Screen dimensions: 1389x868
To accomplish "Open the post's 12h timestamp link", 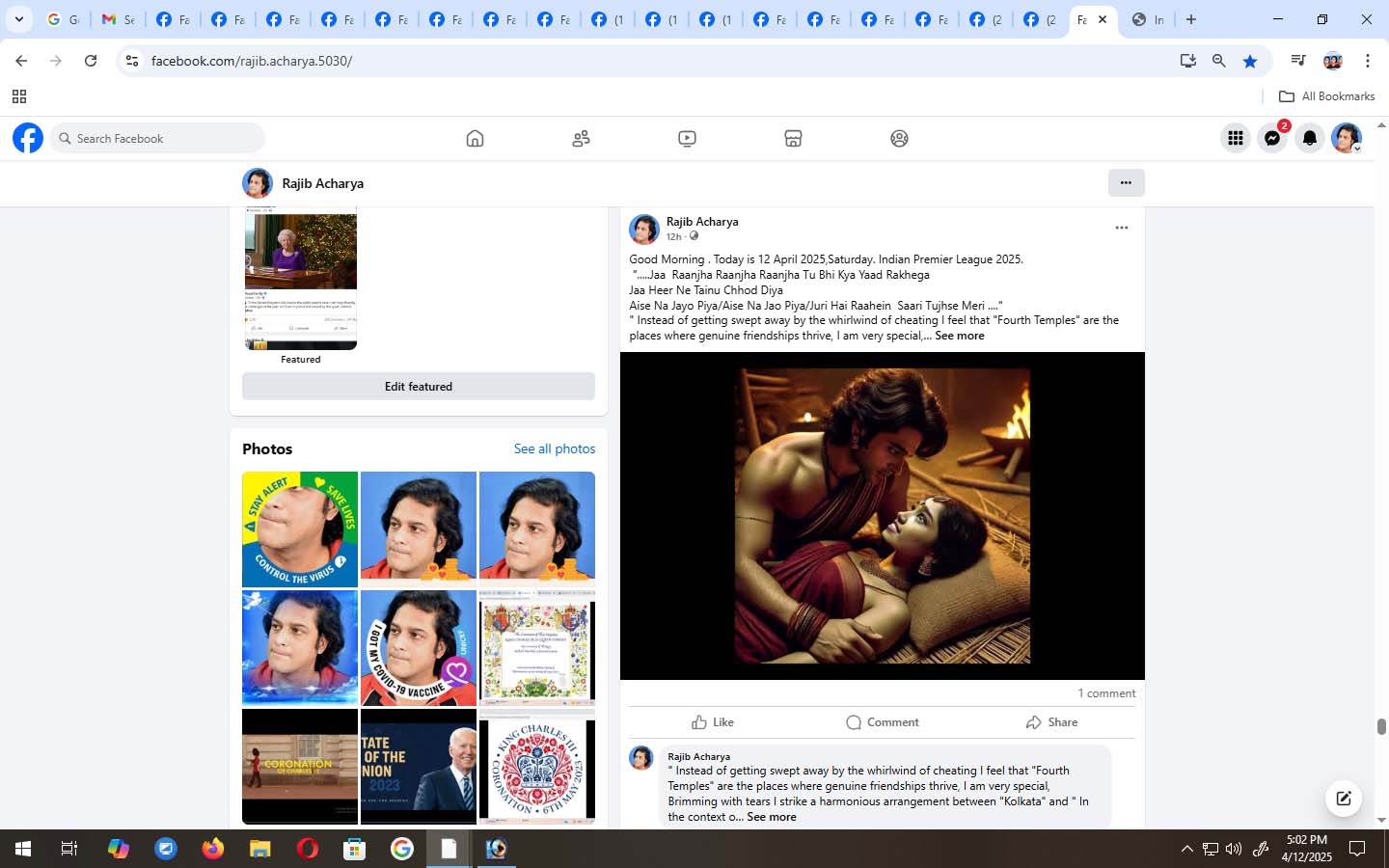I will pos(673,236).
